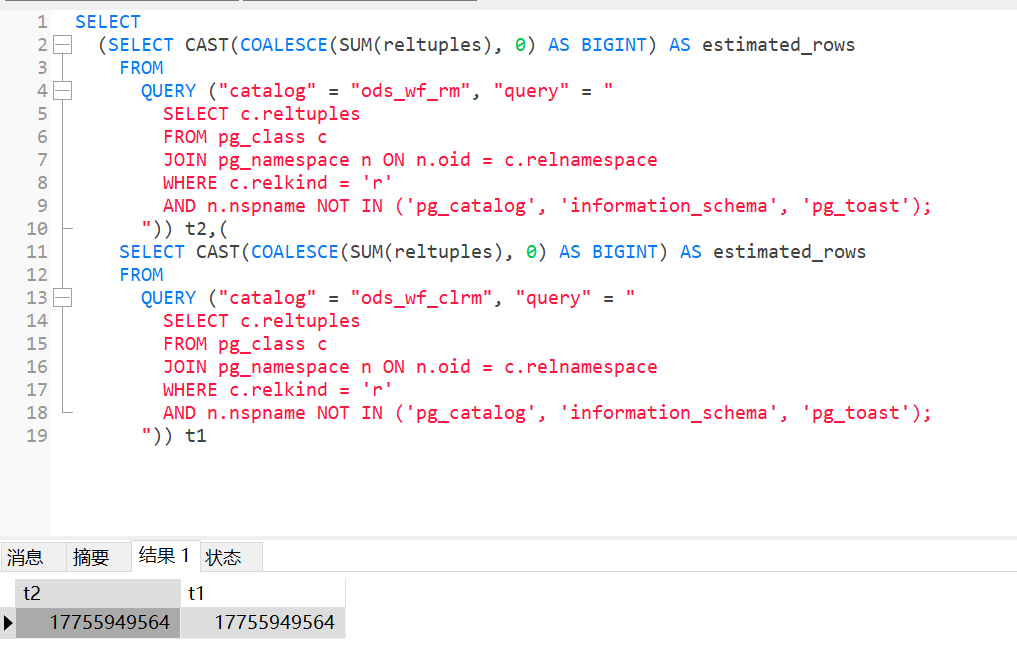Click the FROM keyword on line 12
1017x667 pixels.
pyautogui.click(x=141, y=275)
